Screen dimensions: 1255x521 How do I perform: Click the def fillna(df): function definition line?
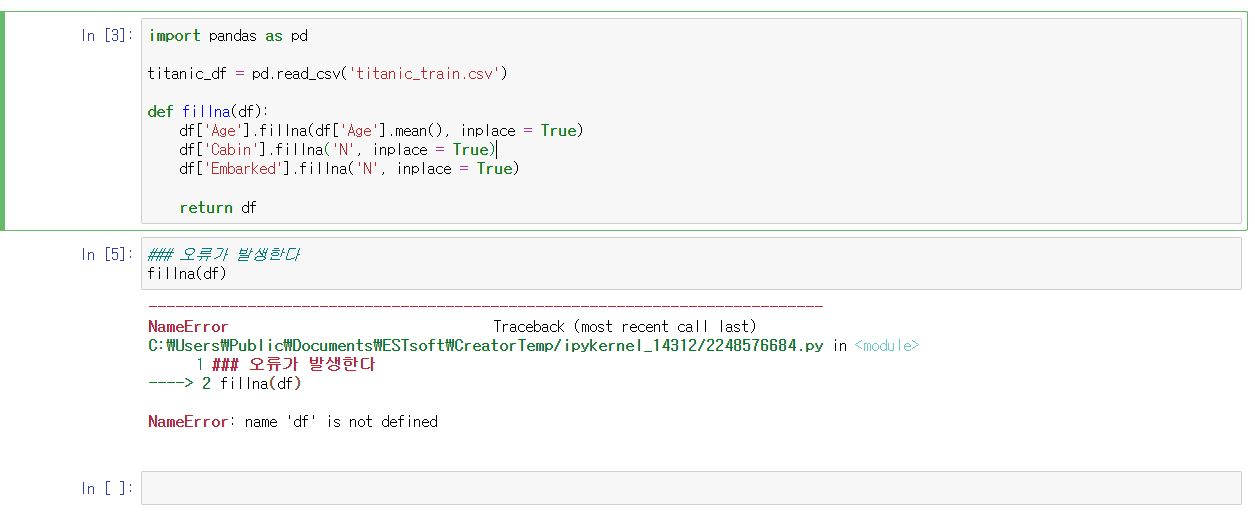pos(208,112)
